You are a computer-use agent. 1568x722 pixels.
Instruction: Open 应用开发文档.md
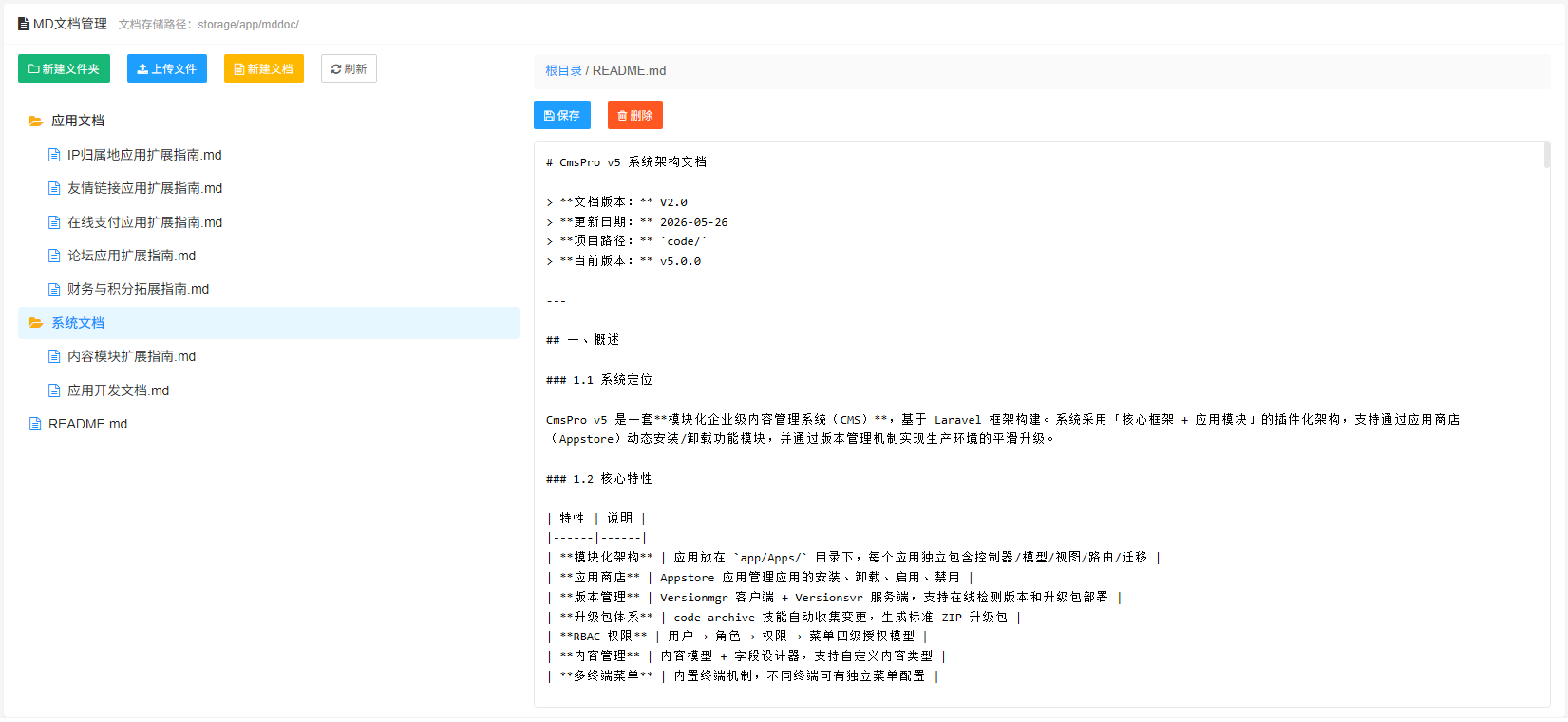click(x=118, y=390)
